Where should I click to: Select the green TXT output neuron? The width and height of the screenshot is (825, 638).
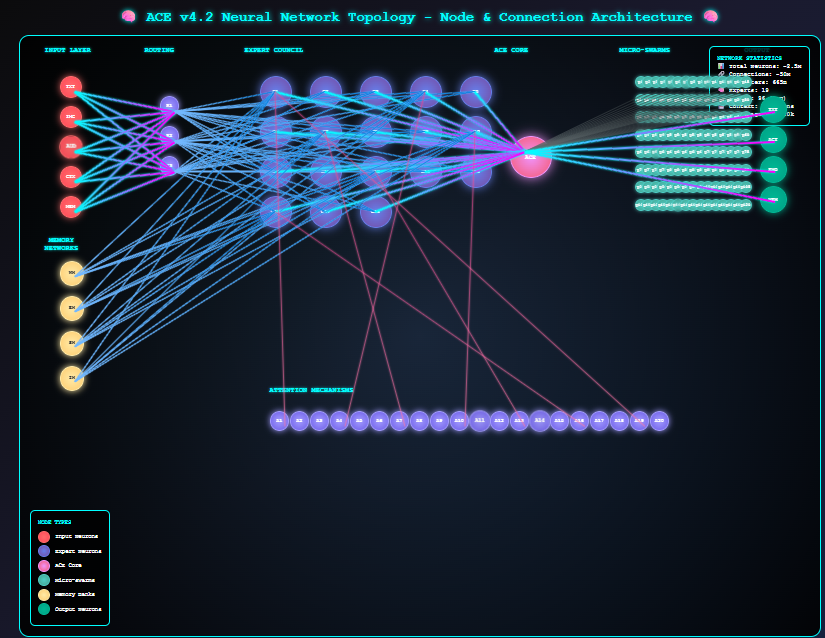[773, 110]
